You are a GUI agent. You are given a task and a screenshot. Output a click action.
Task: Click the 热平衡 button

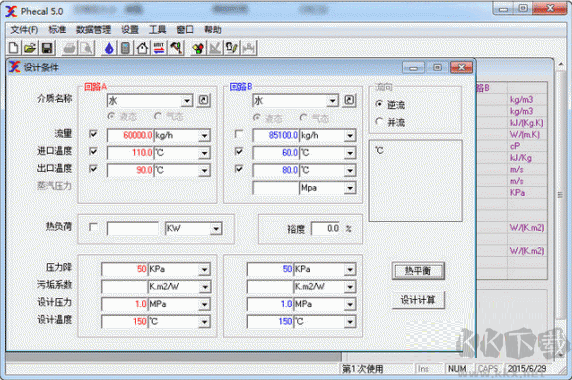[x=418, y=271]
